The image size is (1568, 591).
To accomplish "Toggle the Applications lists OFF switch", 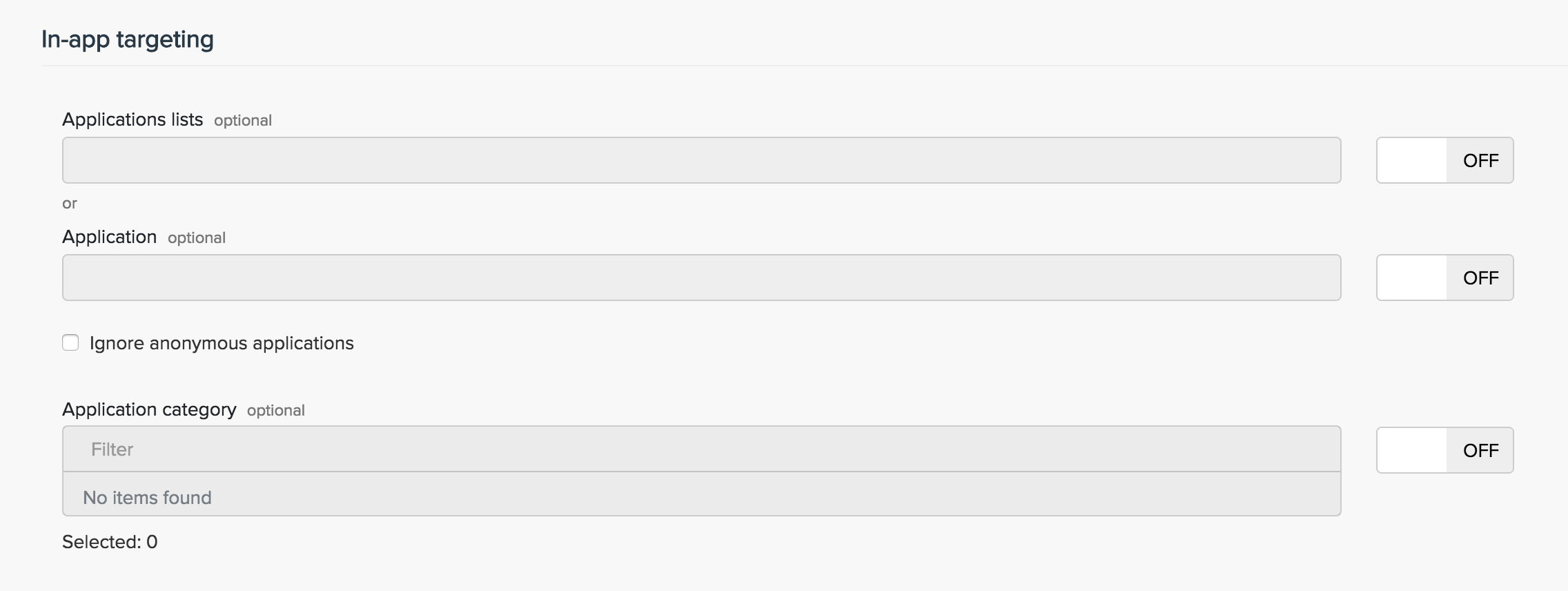I will pyautogui.click(x=1444, y=160).
